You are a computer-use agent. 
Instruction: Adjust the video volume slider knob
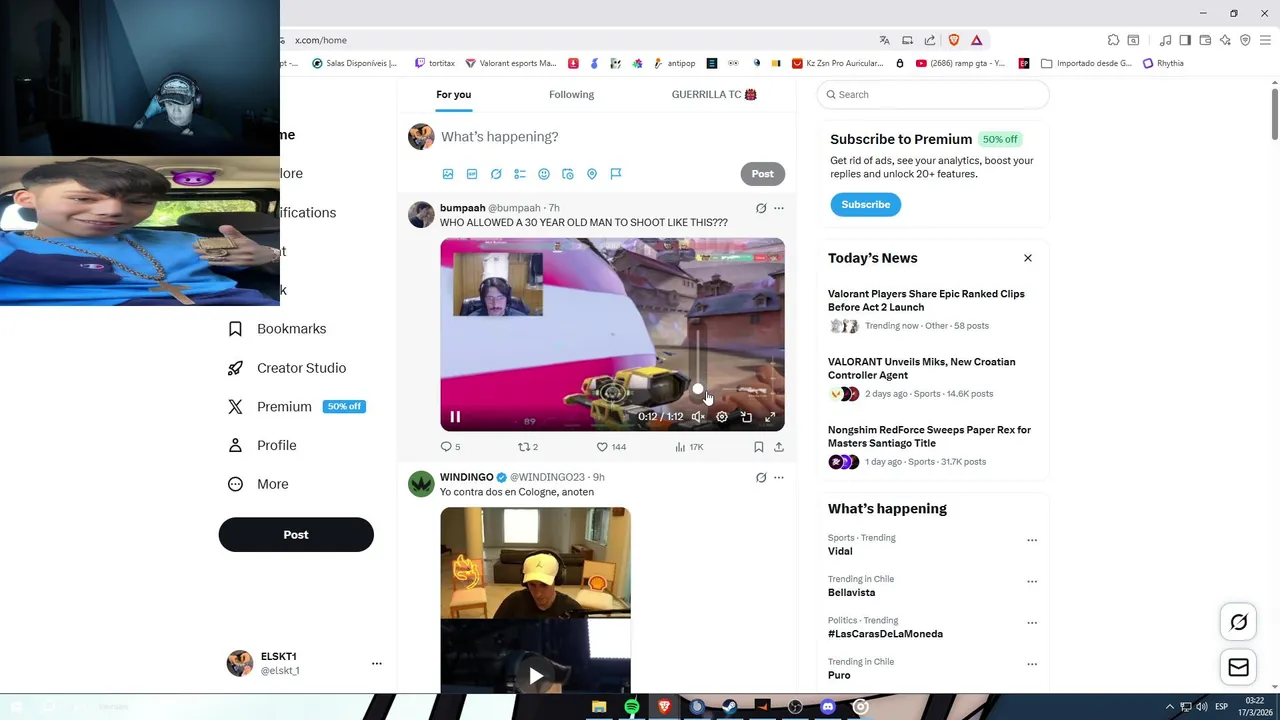click(698, 389)
